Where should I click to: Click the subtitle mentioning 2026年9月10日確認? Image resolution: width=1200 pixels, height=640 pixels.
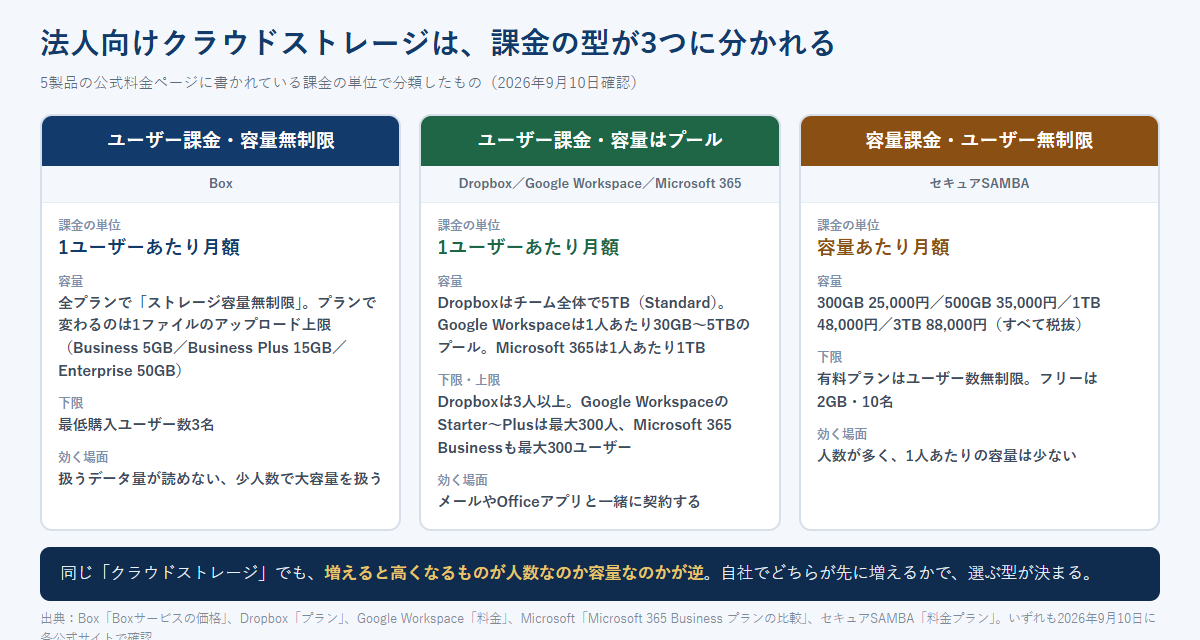[x=338, y=83]
